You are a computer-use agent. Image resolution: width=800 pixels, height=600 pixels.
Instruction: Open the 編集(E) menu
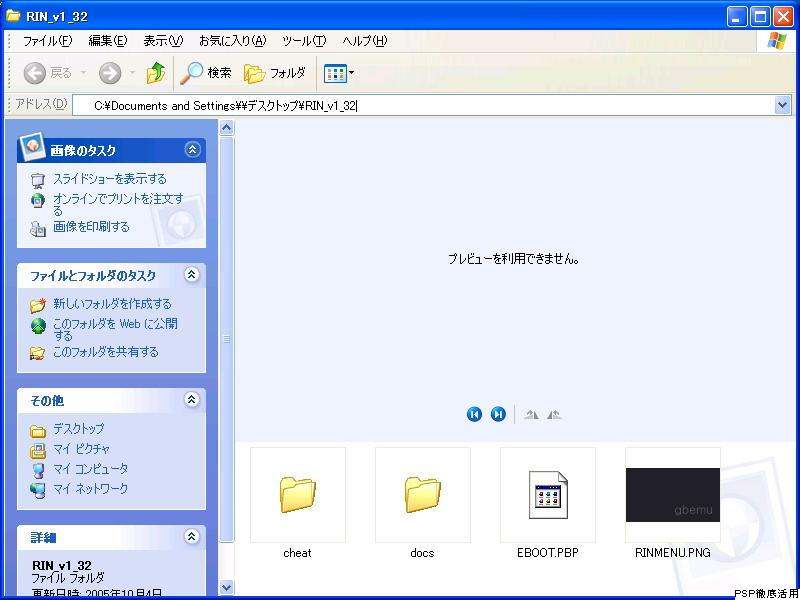tap(108, 41)
